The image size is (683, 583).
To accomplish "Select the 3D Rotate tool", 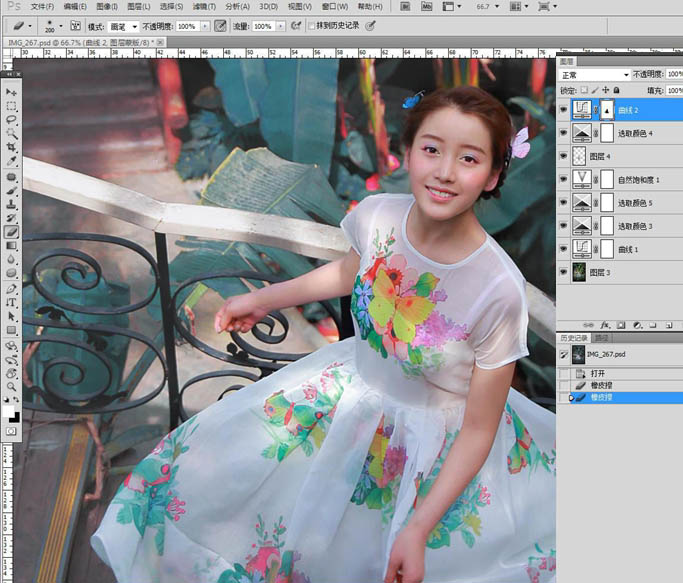I will coord(11,346).
